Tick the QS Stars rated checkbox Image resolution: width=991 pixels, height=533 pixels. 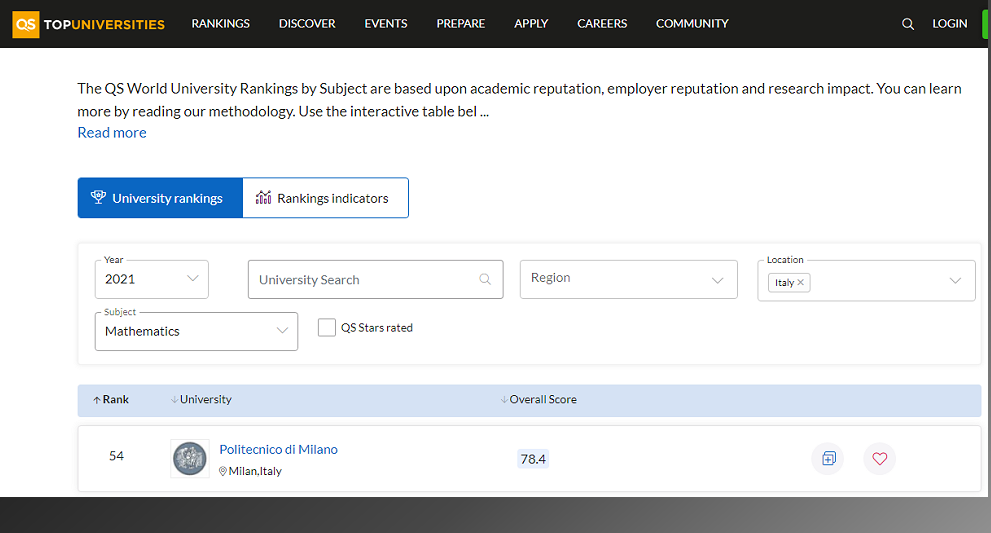pyautogui.click(x=326, y=328)
